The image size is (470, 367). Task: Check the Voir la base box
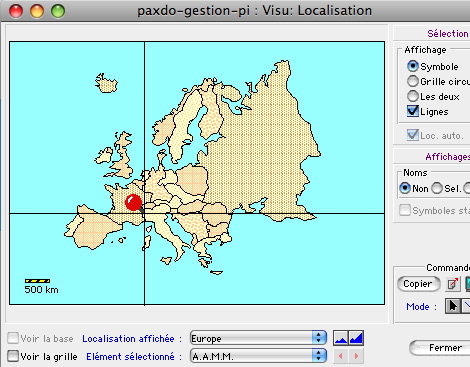(x=13, y=338)
